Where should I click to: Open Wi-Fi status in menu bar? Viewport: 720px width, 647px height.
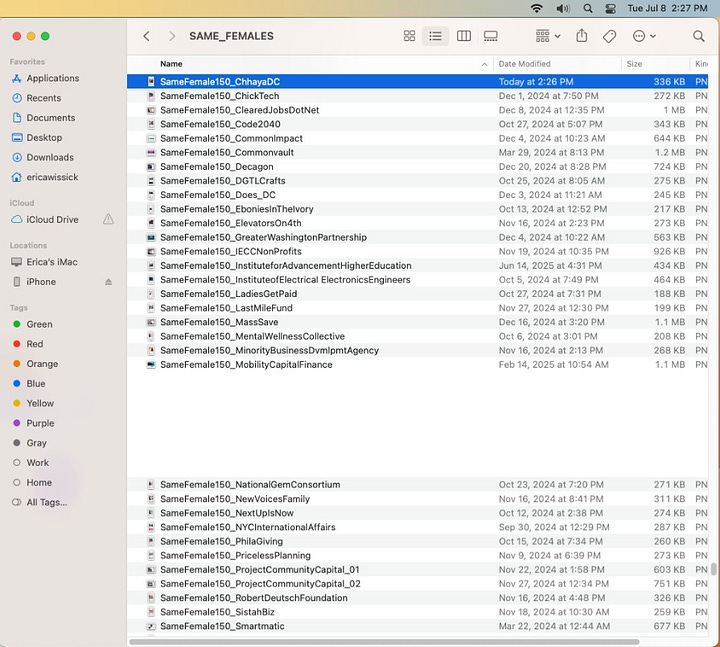(x=536, y=8)
